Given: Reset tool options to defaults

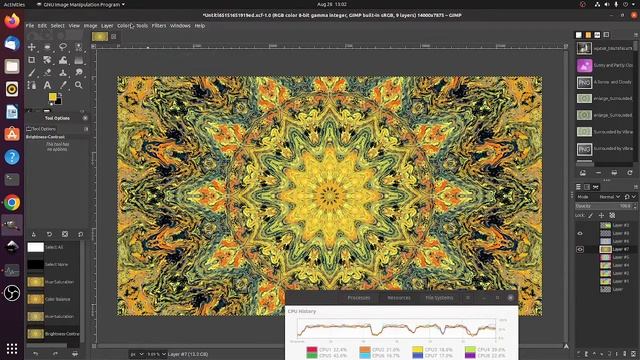Looking at the screenshot, I should [x=80, y=234].
